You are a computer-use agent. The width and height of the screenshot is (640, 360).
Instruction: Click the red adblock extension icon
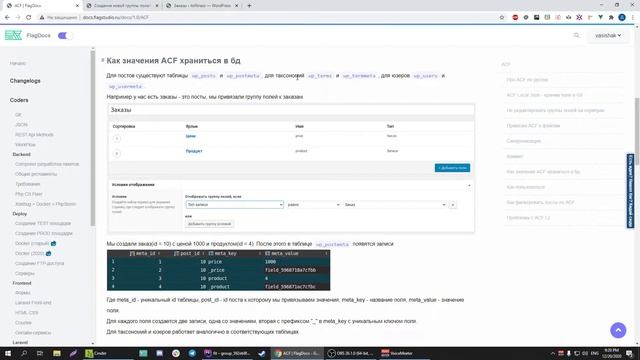pos(515,18)
